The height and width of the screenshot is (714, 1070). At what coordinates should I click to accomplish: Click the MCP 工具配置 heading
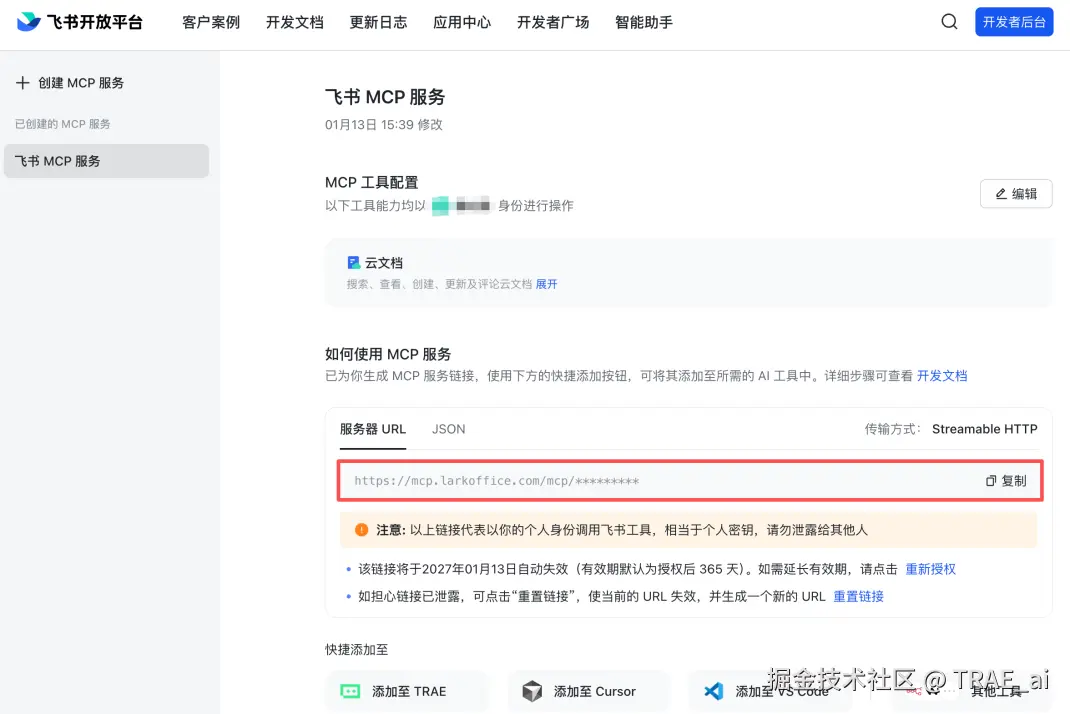[371, 182]
